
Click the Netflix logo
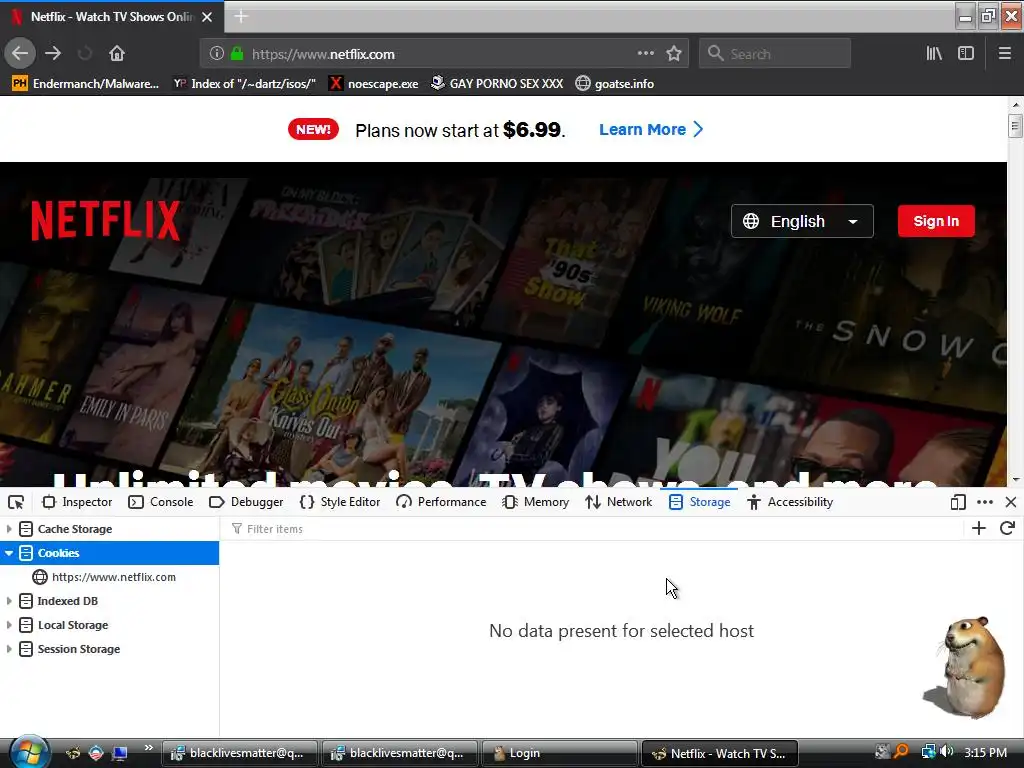106,221
